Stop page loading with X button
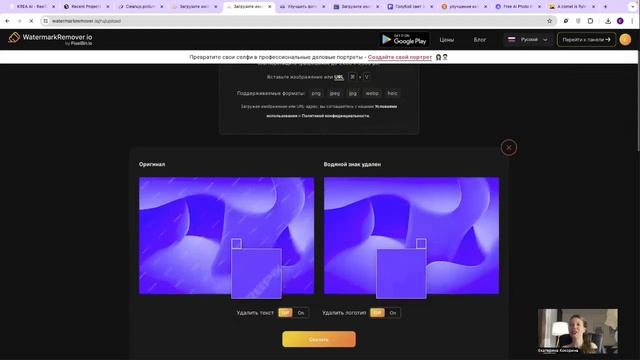The image size is (640, 360). coord(31,21)
